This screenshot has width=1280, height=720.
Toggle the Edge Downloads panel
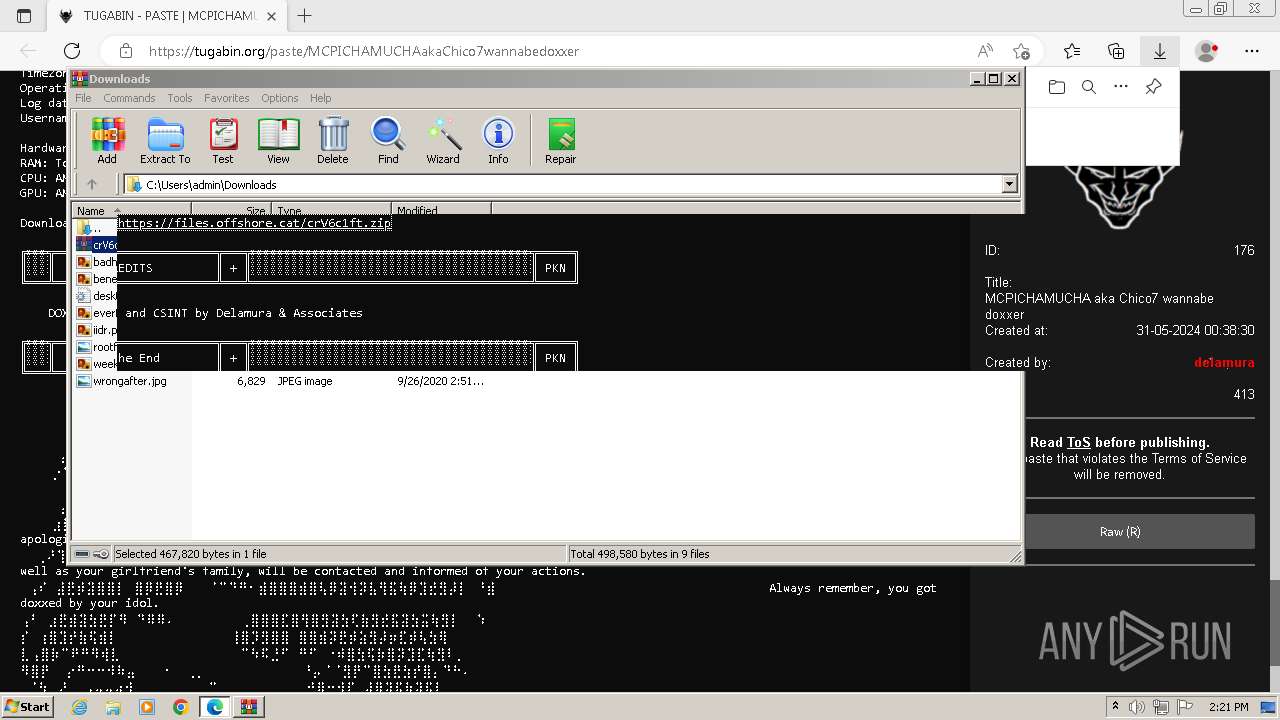click(x=1160, y=51)
